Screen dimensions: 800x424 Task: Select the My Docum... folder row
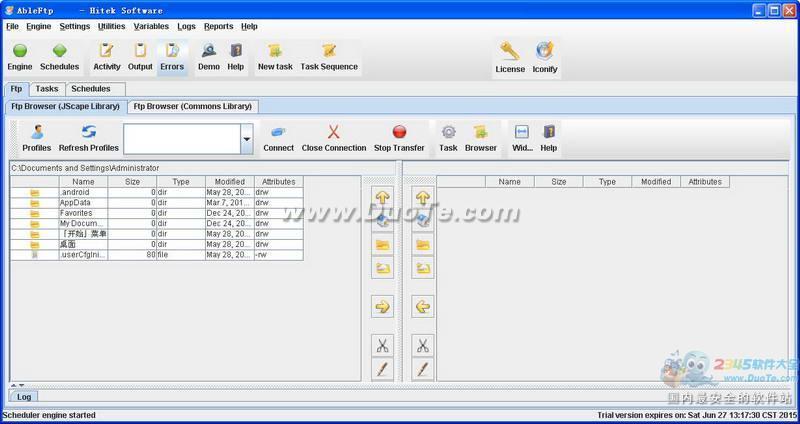157,224
